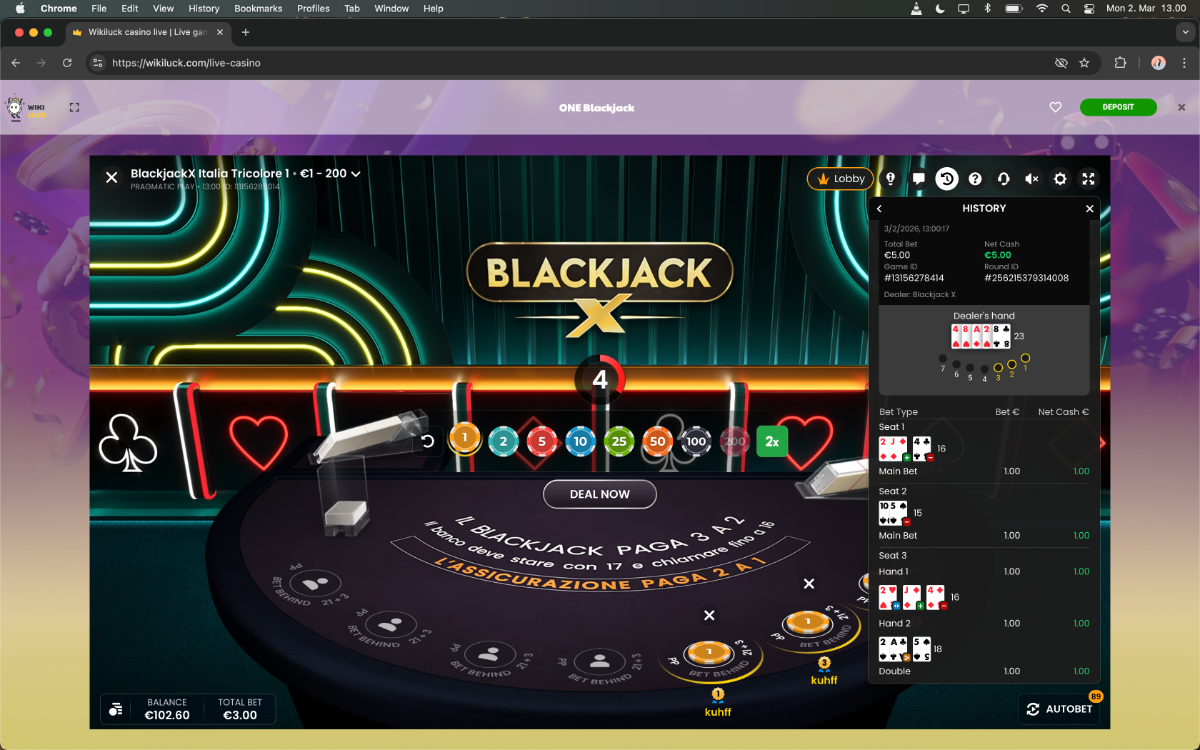The image size is (1200, 750).
Task: Click the undo bet arrow icon
Action: point(428,441)
